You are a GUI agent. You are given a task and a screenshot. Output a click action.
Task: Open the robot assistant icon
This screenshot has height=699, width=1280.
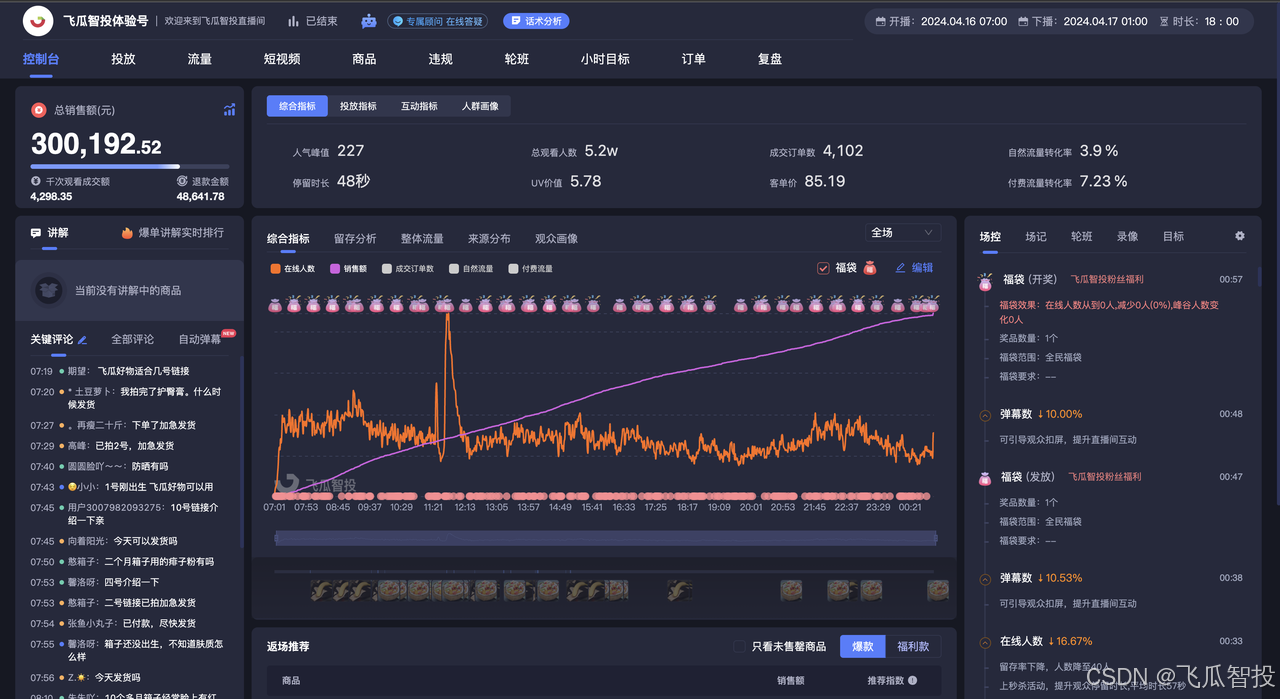pyautogui.click(x=369, y=20)
